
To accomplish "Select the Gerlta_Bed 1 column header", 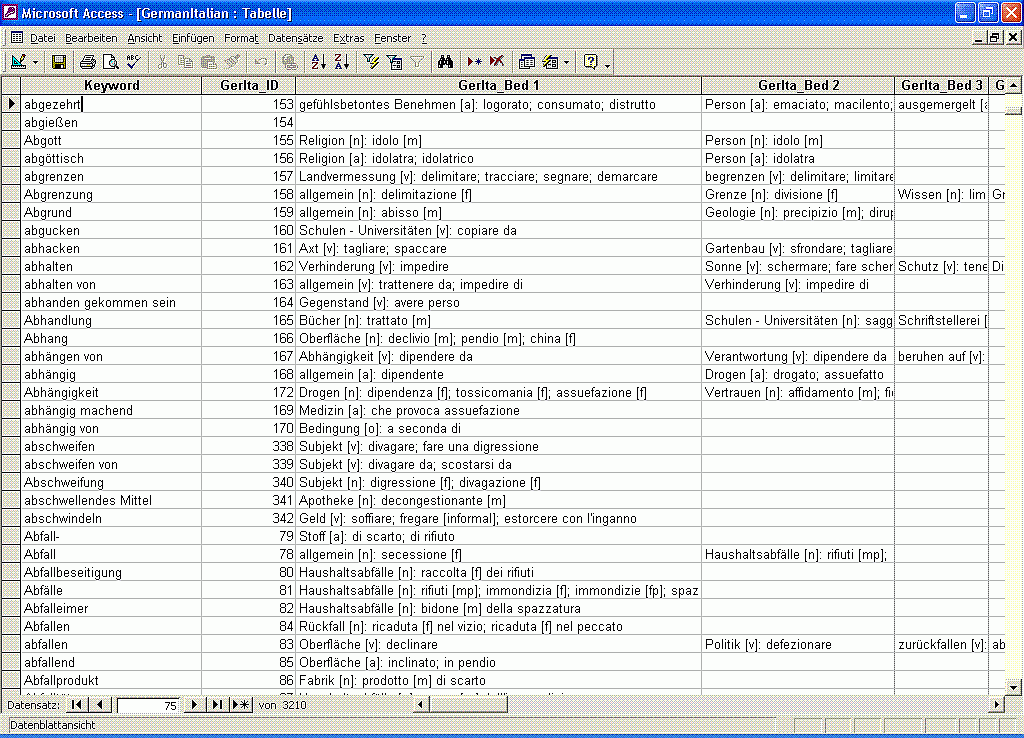I will (499, 85).
